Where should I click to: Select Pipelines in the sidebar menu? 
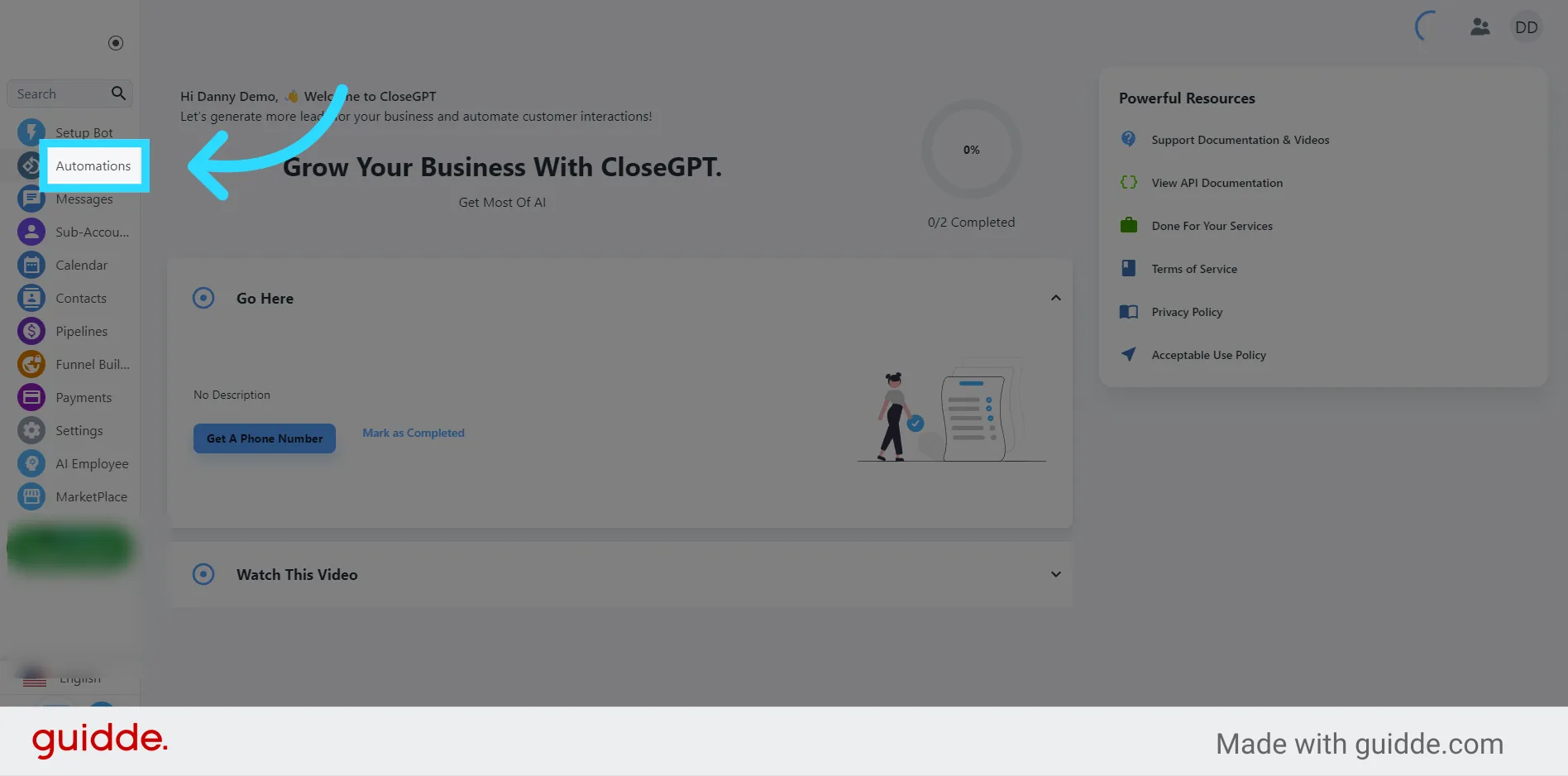(x=81, y=331)
